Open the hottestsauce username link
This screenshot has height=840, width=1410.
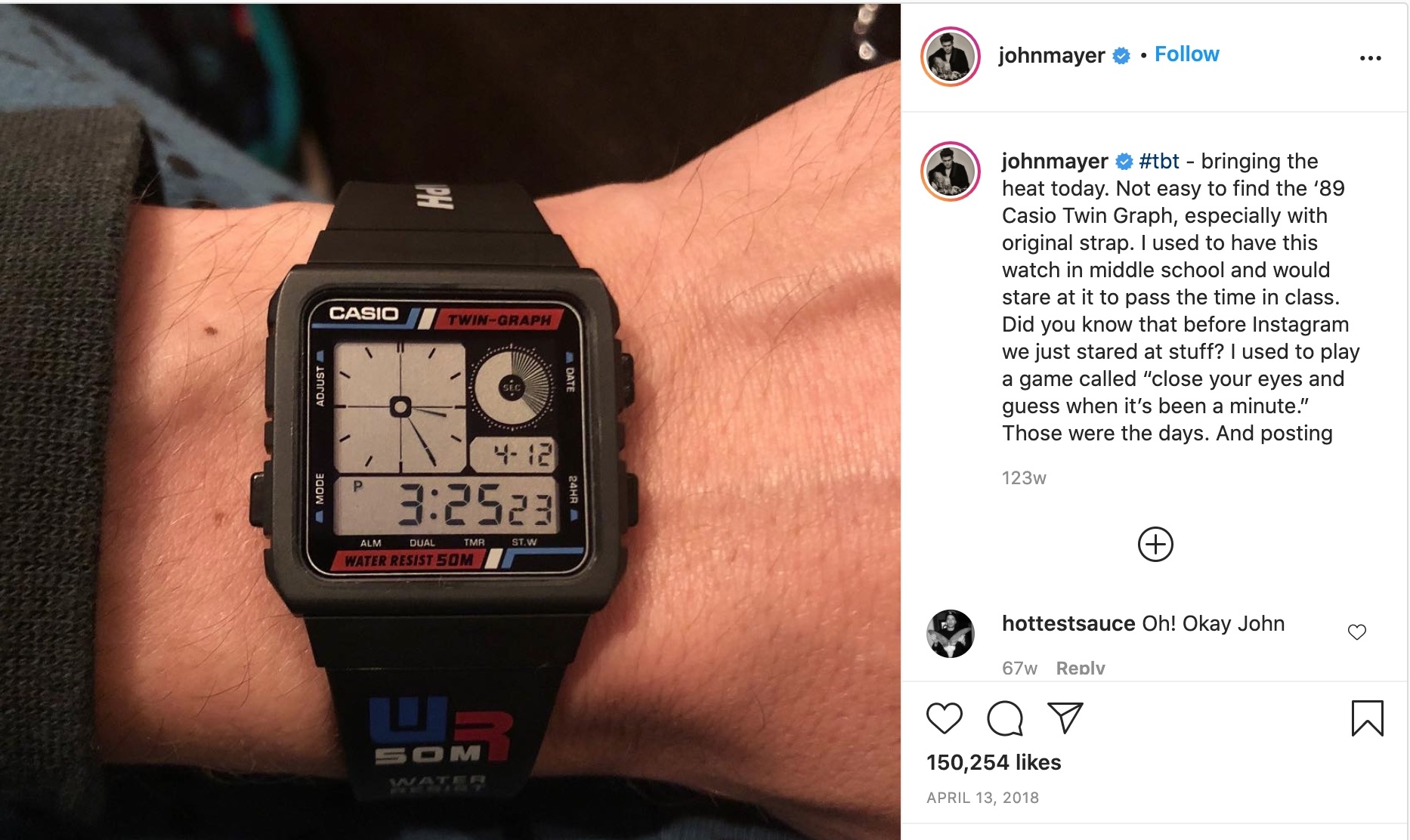click(x=1068, y=623)
